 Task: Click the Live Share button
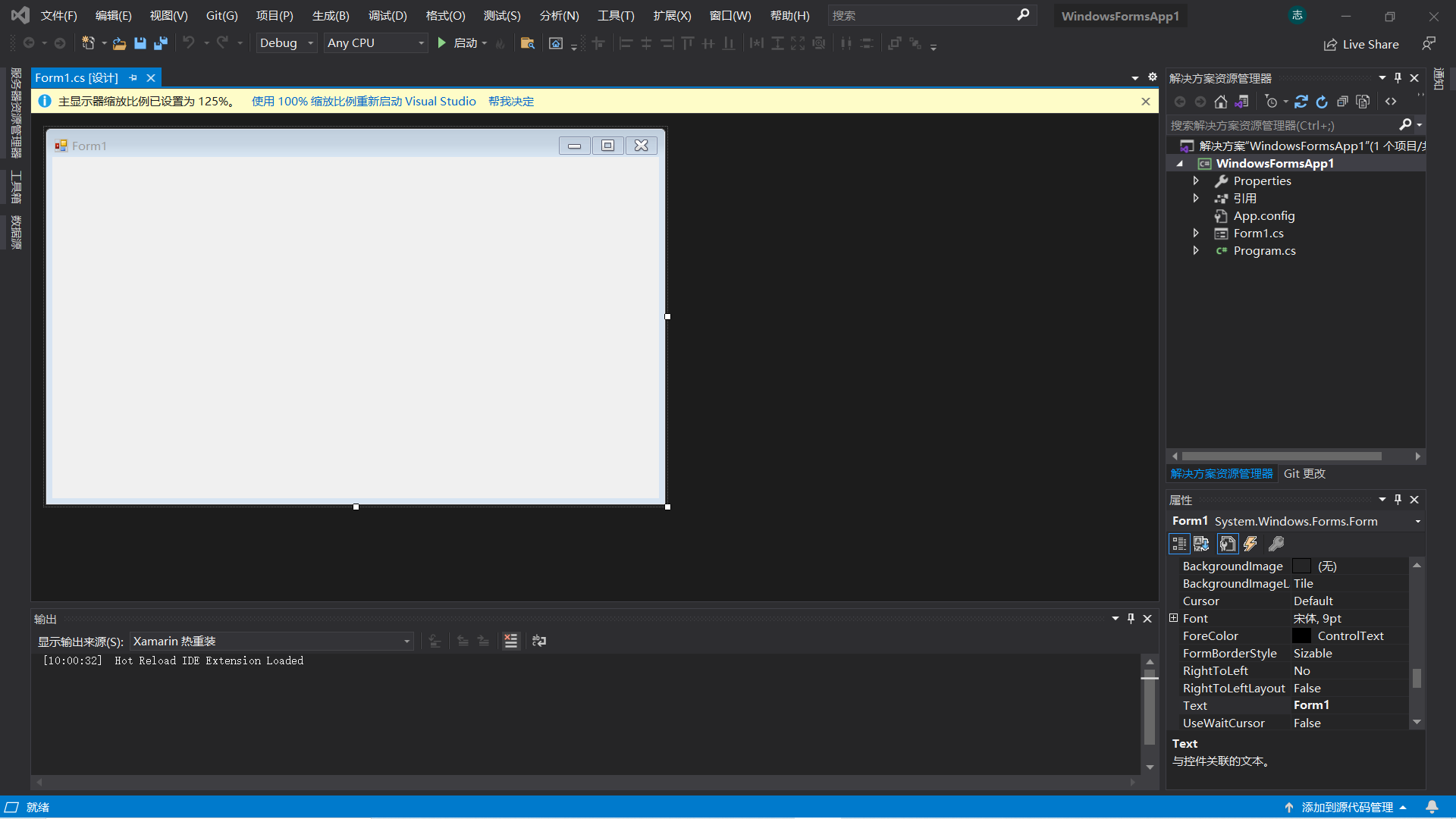pyautogui.click(x=1361, y=45)
